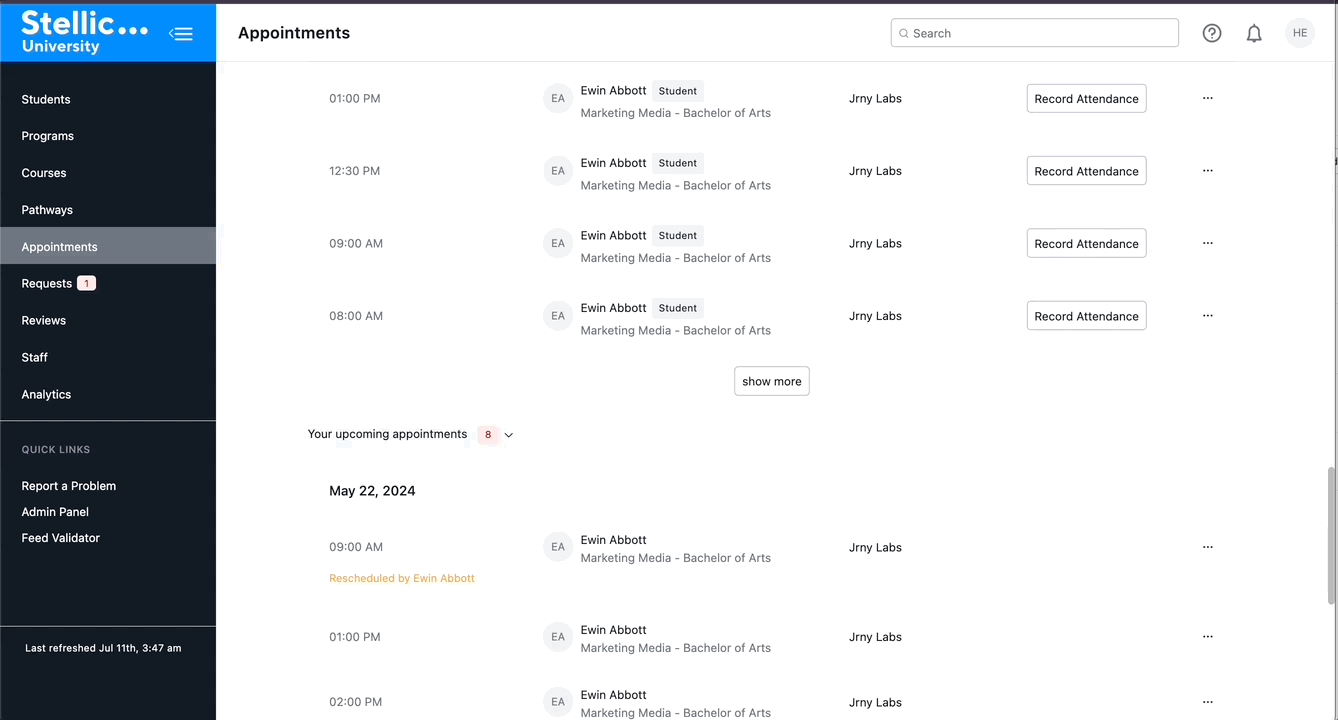The height and width of the screenshot is (720, 1338).
Task: Open the notifications bell icon
Action: (x=1254, y=33)
